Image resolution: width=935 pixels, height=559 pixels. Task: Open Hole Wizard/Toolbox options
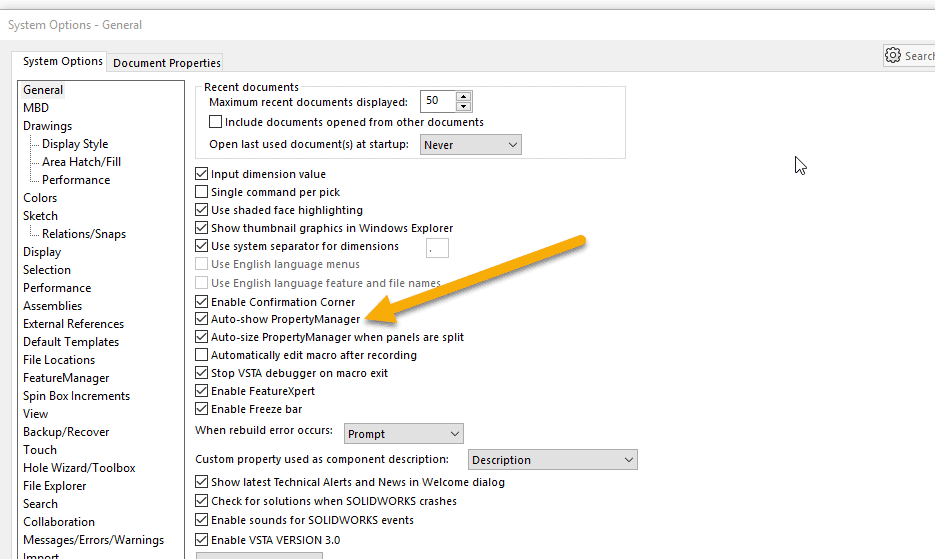(x=79, y=468)
